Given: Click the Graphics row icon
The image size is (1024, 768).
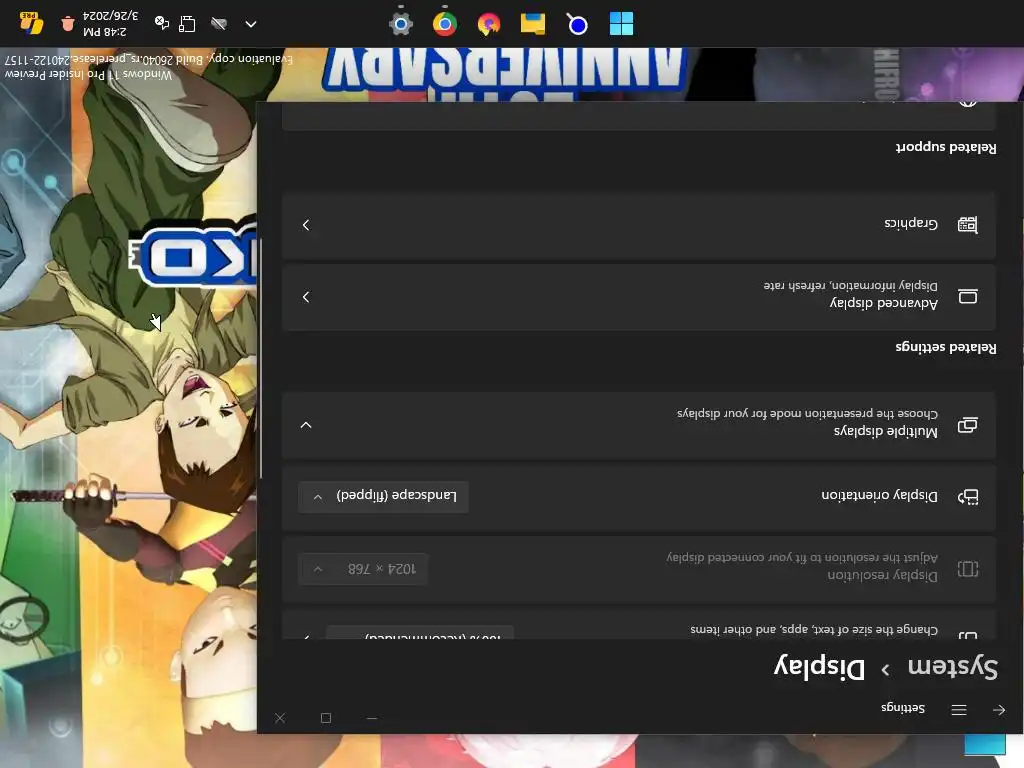Looking at the screenshot, I should (968, 225).
